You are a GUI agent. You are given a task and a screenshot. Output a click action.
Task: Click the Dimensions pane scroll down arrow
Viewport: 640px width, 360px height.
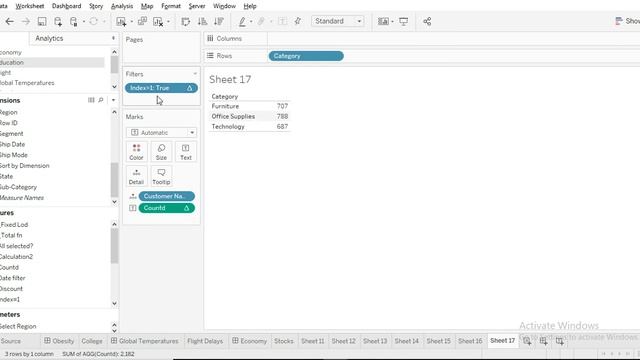pyautogui.click(x=114, y=202)
